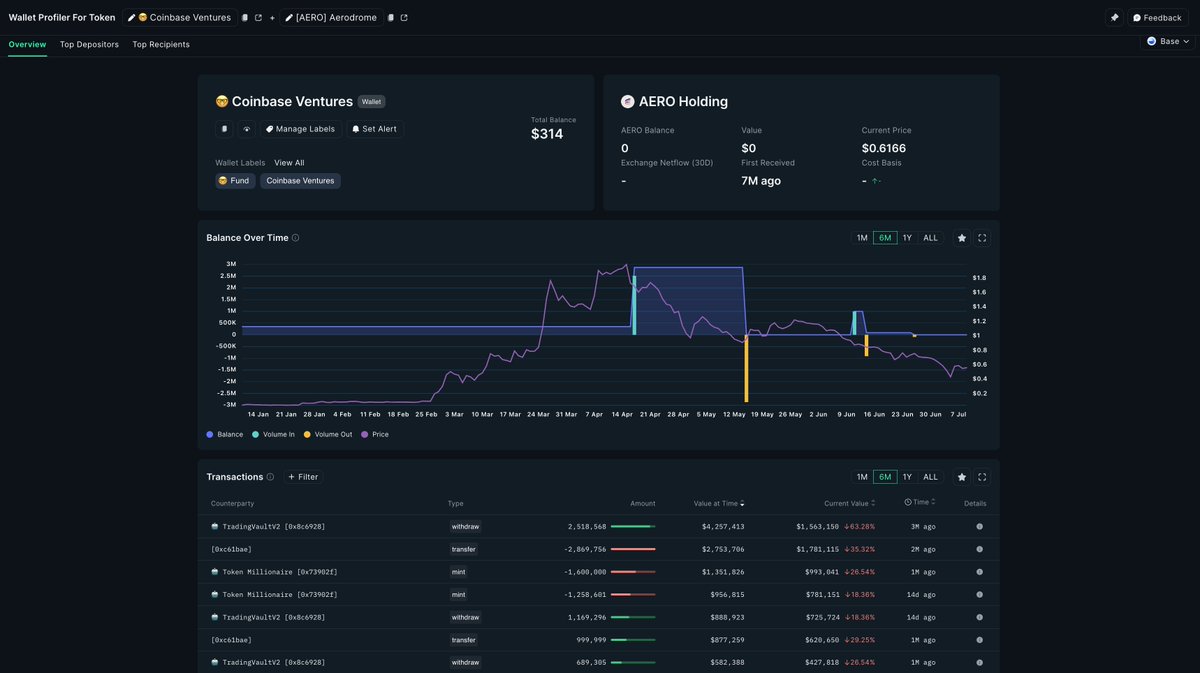This screenshot has width=1200, height=673.
Task: Open the Base chain dropdown
Action: tap(1168, 41)
